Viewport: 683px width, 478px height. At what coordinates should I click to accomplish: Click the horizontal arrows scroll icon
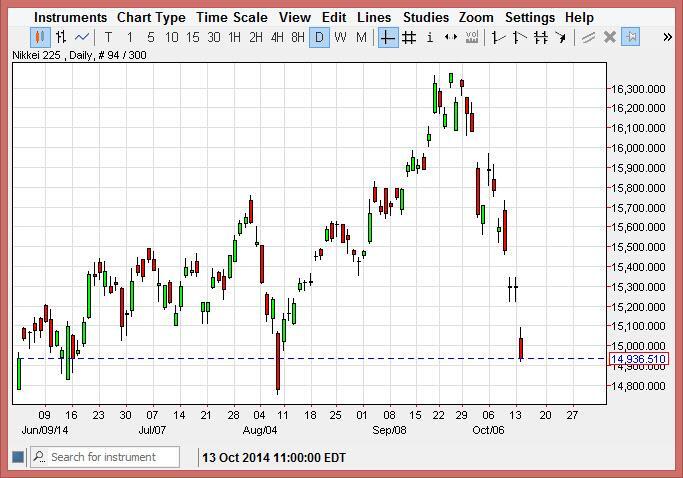[x=451, y=38]
